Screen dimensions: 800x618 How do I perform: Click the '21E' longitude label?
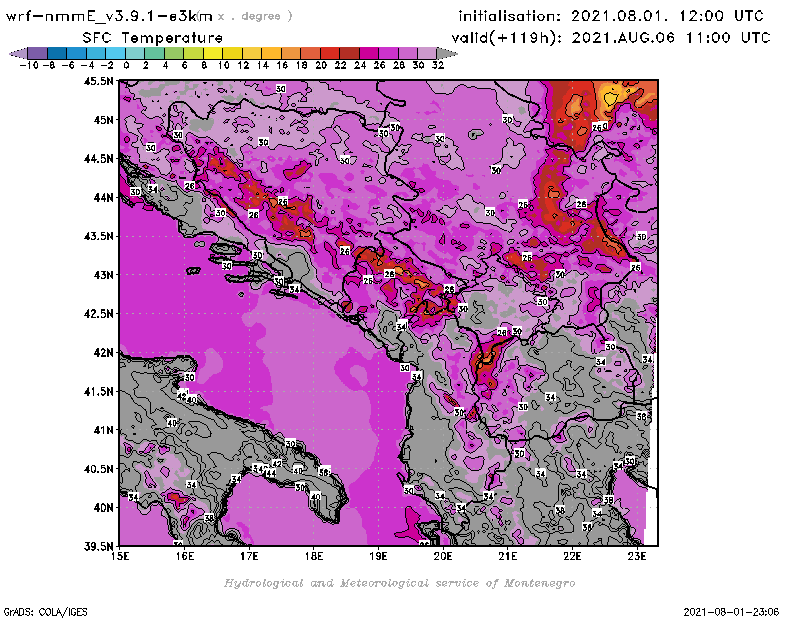pyautogui.click(x=508, y=556)
